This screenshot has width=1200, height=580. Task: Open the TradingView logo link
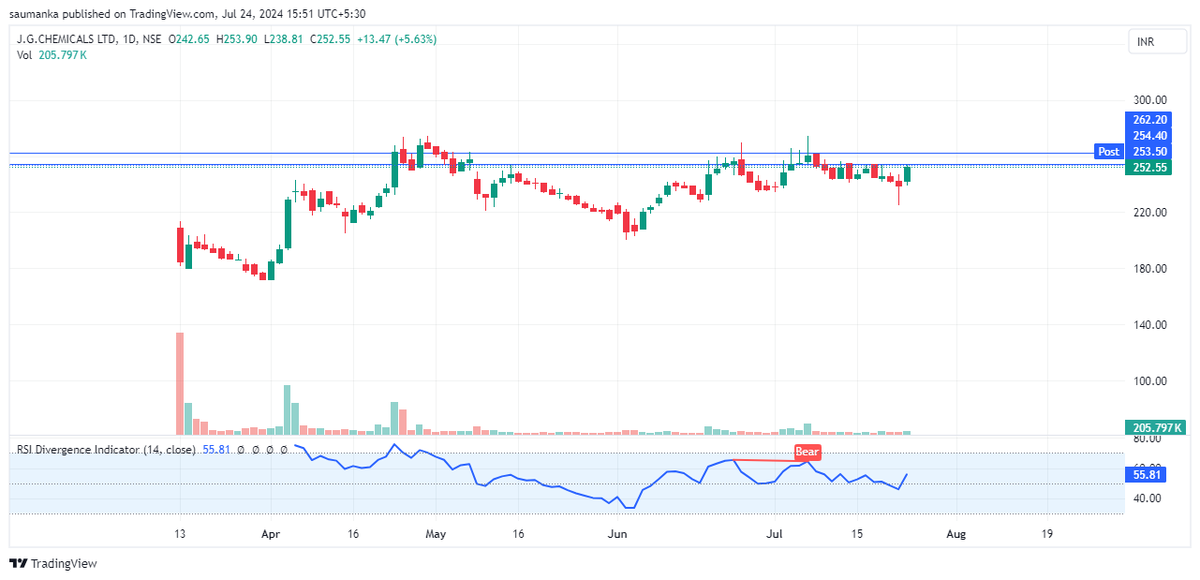pos(54,564)
